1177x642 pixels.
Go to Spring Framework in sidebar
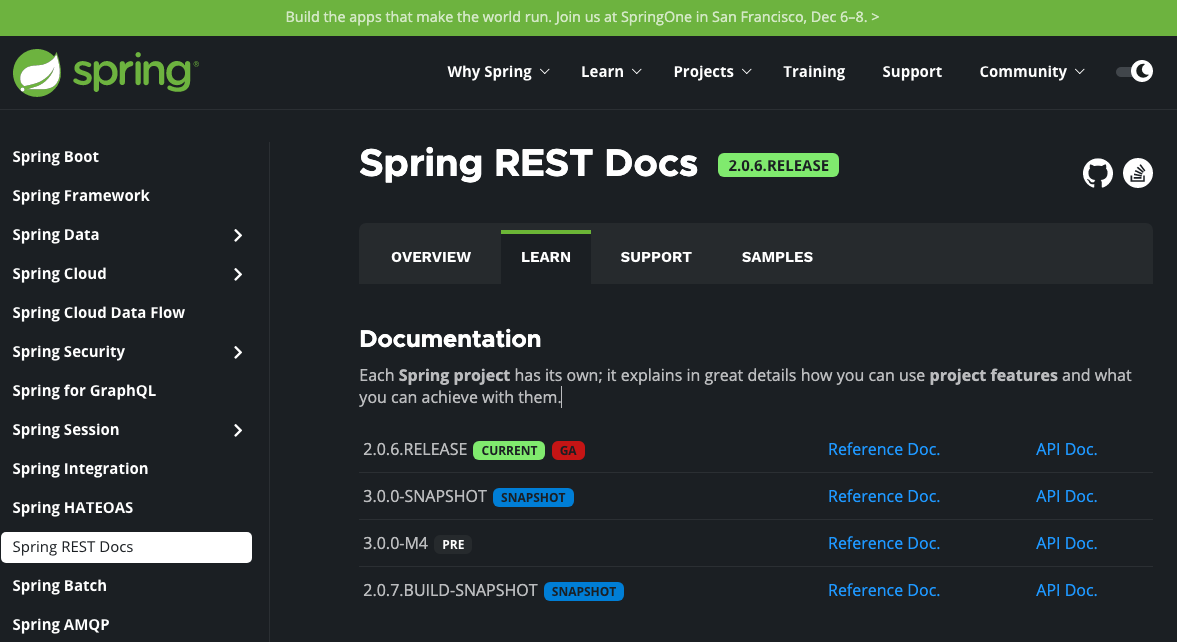(81, 195)
